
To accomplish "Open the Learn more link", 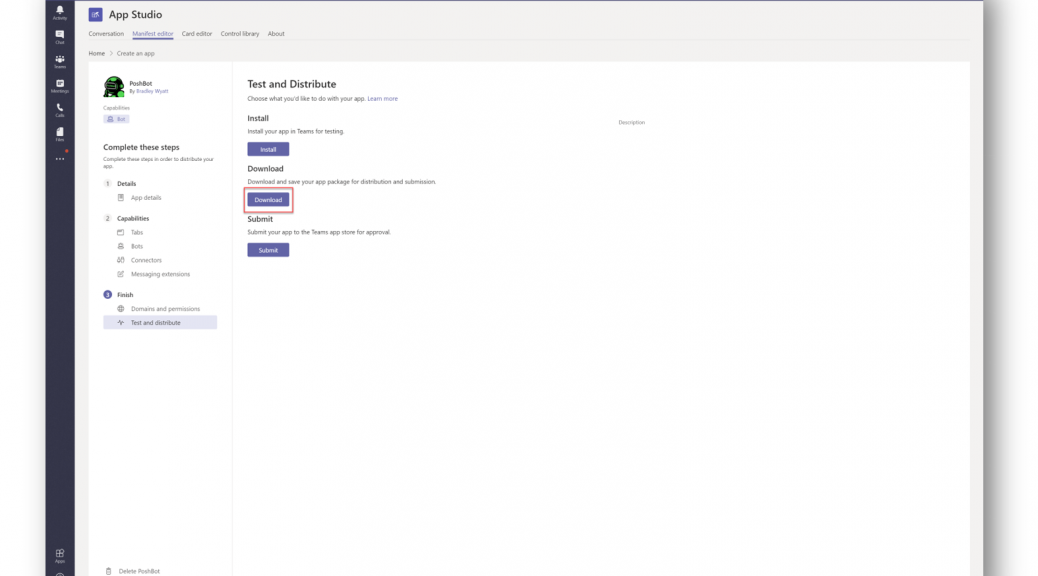I will pos(383,99).
